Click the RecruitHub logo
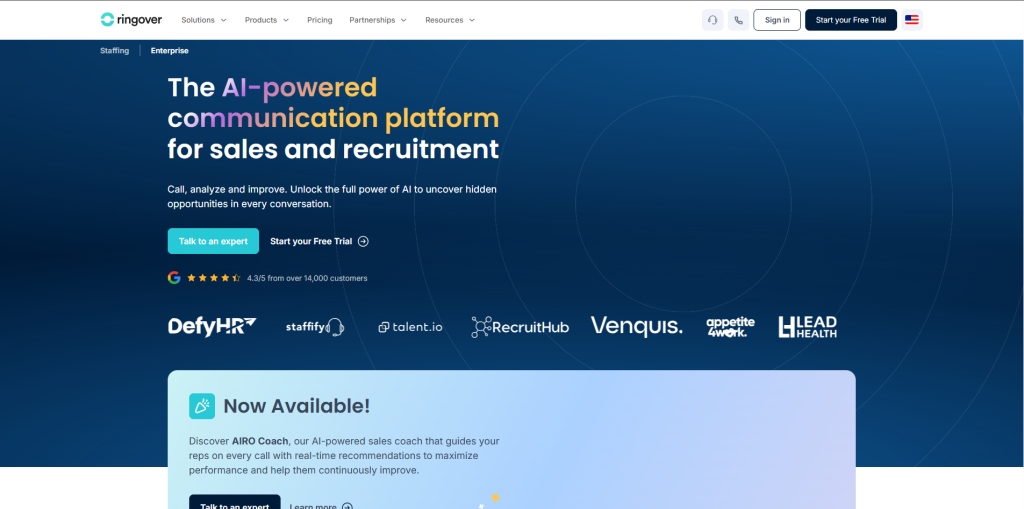1024x509 pixels. pos(520,327)
